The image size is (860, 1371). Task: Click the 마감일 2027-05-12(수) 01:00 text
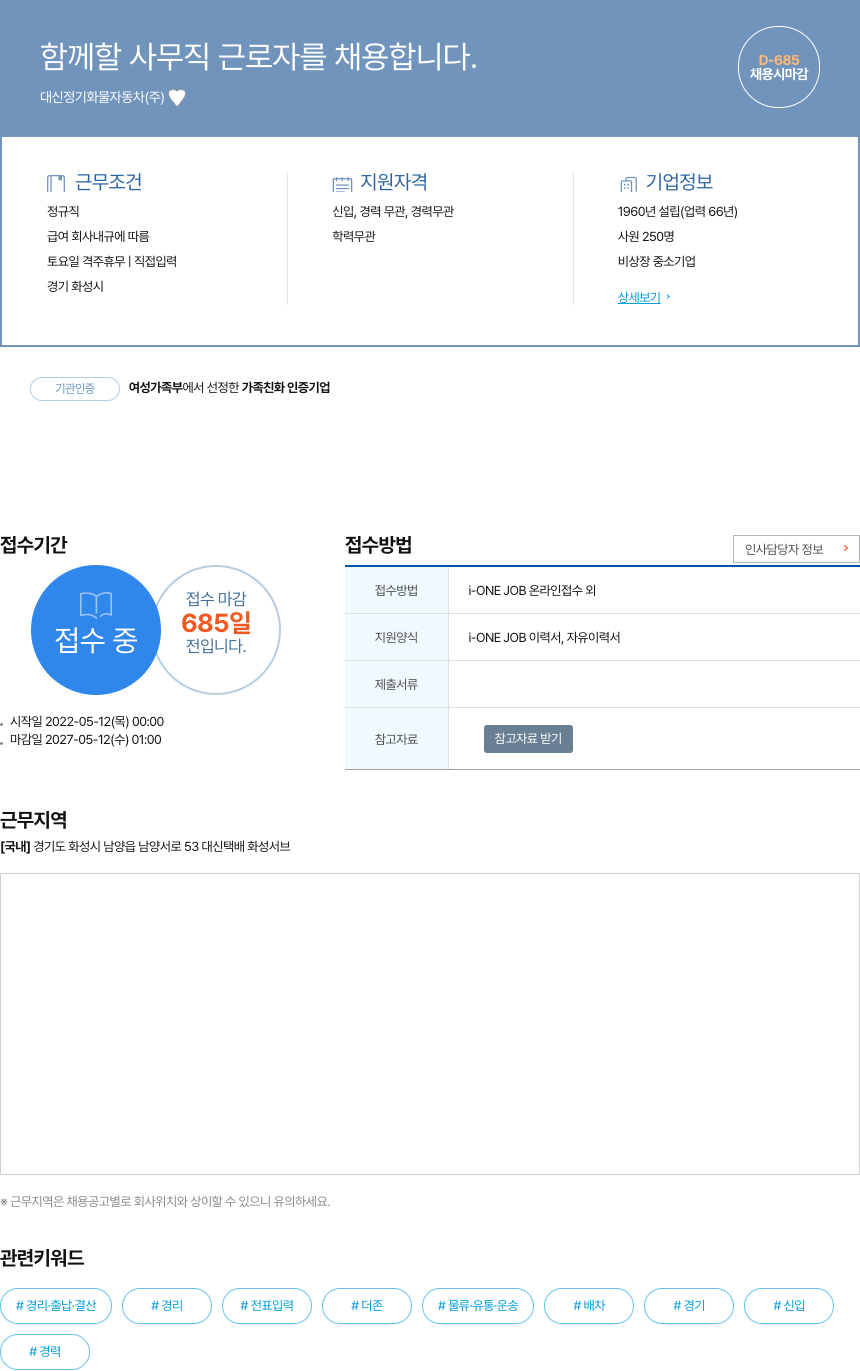85,740
